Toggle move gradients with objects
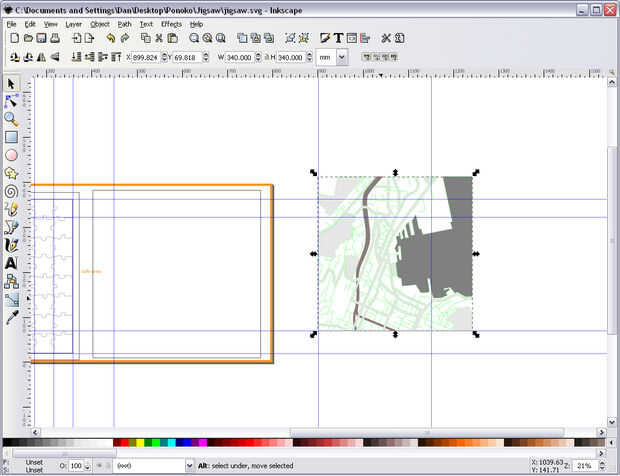 385,57
